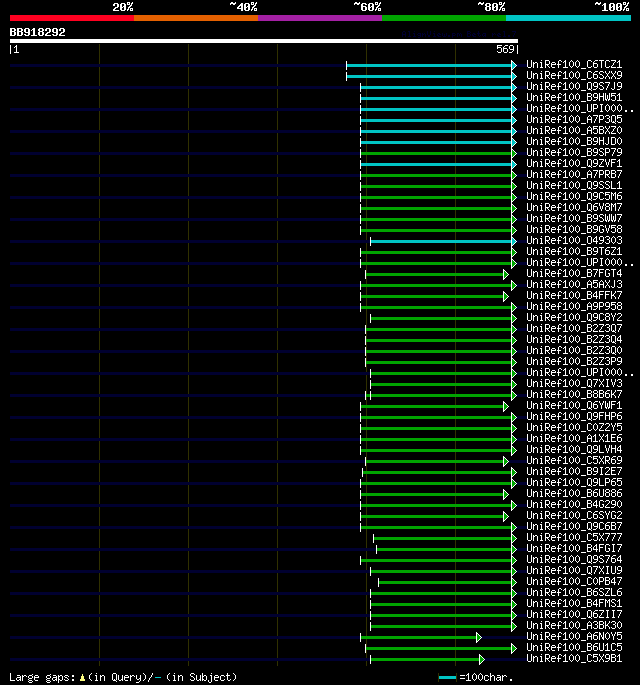Select the UniRef100_B8B6K7 label
The width and height of the screenshot is (640, 685).
click(x=574, y=394)
